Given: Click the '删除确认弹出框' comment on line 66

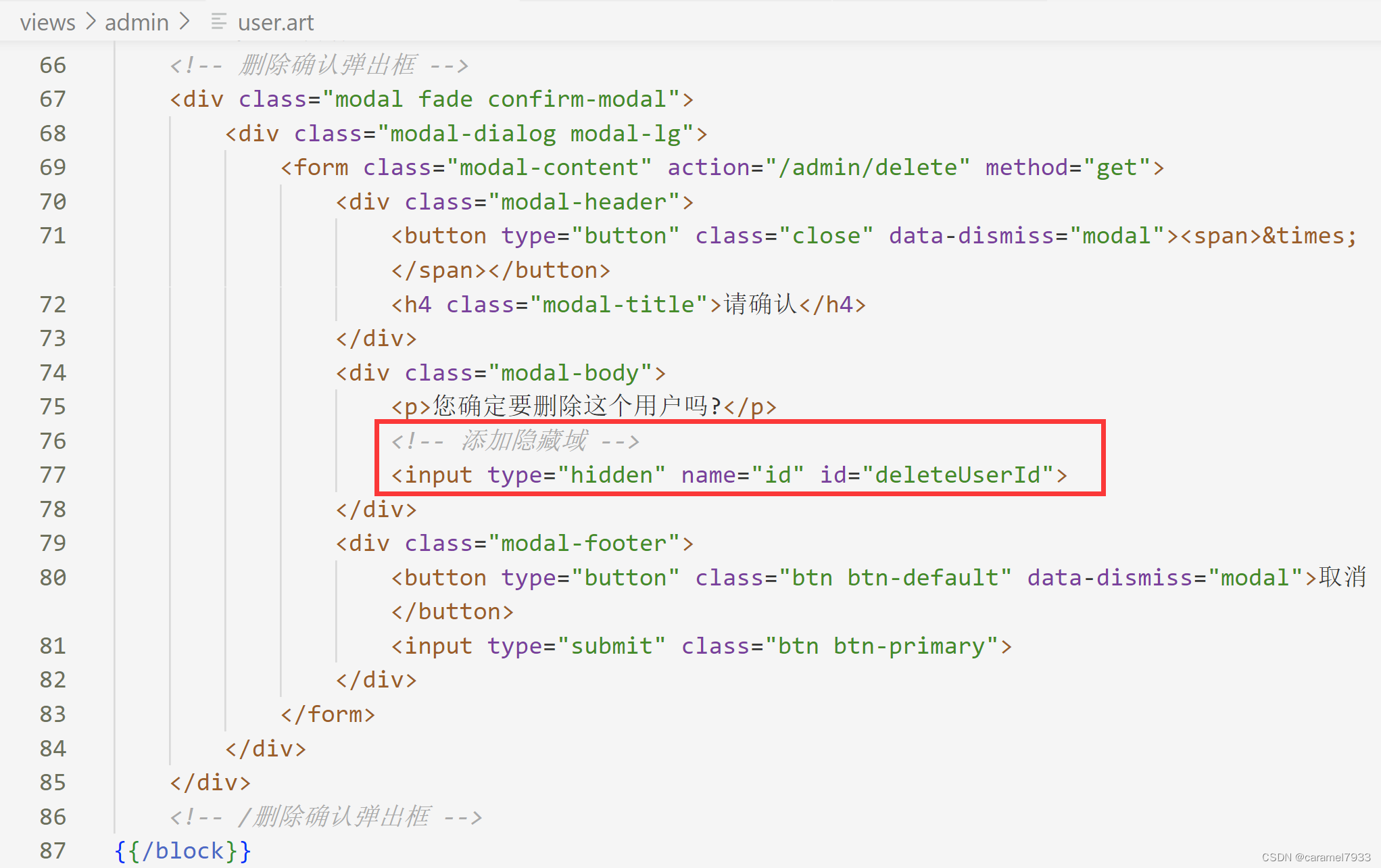Looking at the screenshot, I should click(x=327, y=65).
